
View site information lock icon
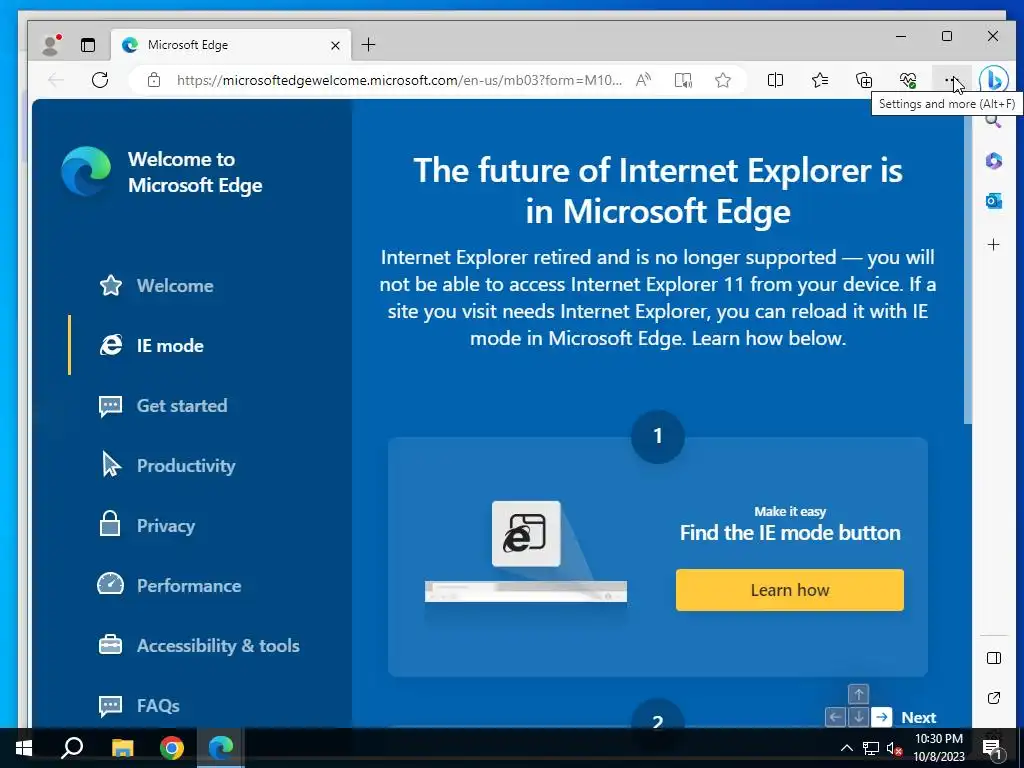tap(153, 80)
